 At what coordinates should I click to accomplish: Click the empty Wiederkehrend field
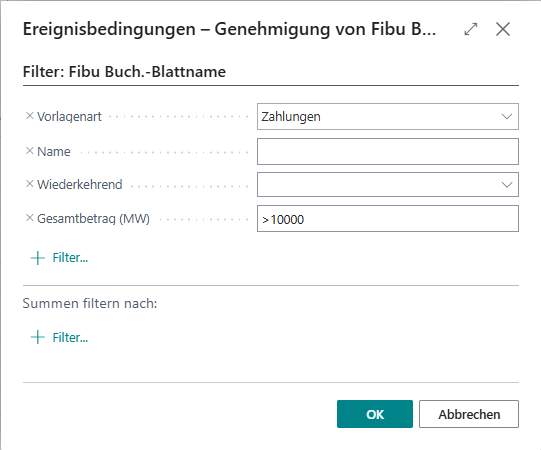tap(387, 185)
